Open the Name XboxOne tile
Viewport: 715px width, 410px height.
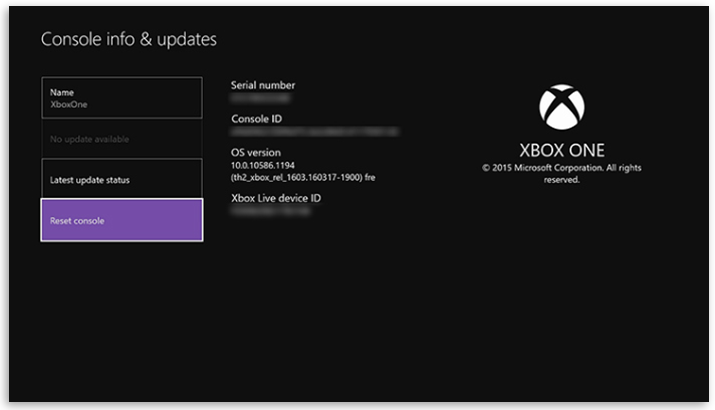coord(122,98)
